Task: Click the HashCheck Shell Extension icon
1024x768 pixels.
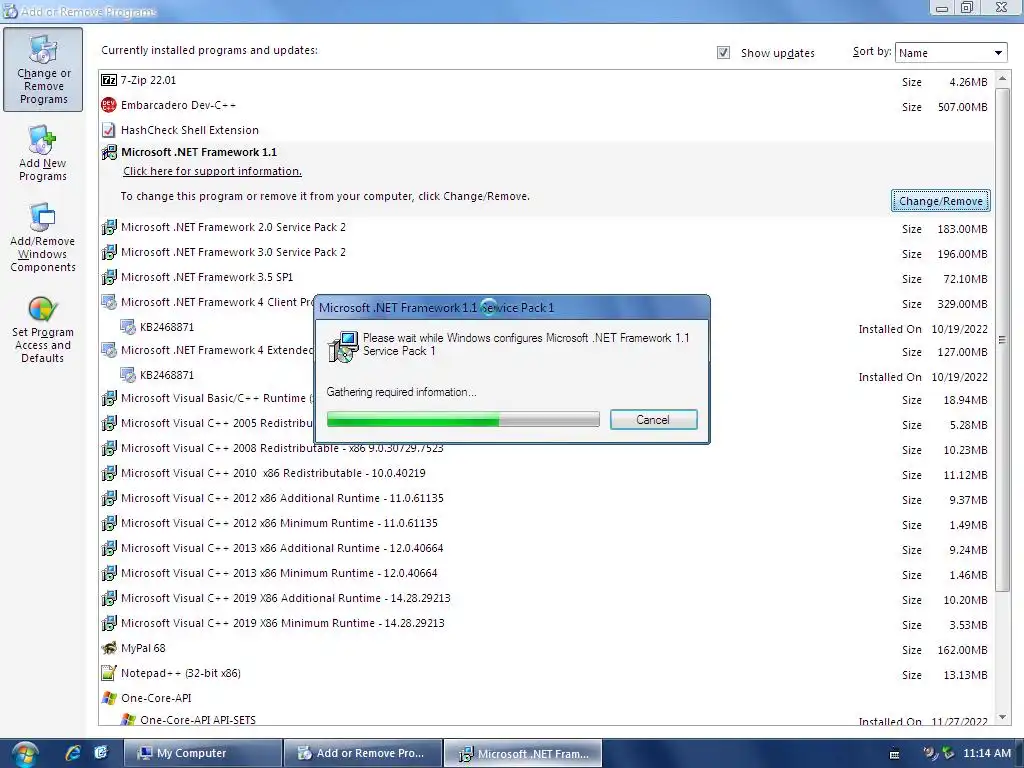Action: click(109, 130)
